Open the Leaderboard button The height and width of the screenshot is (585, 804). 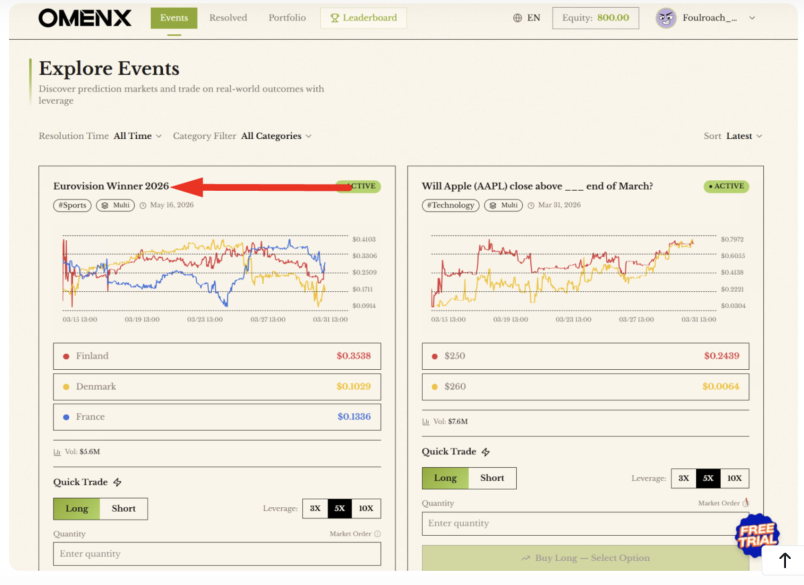pos(364,18)
